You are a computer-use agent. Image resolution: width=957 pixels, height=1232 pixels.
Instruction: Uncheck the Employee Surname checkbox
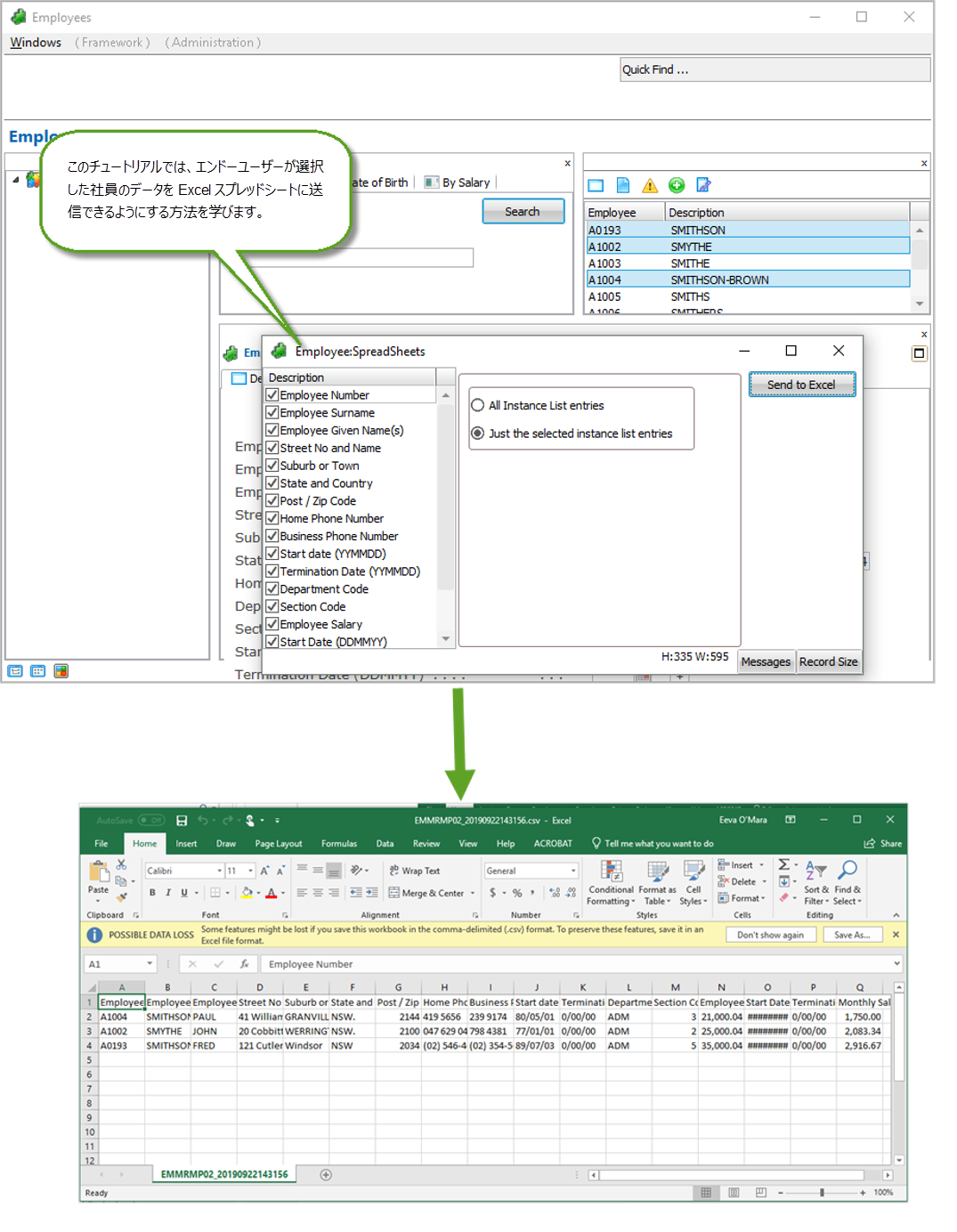tap(272, 412)
